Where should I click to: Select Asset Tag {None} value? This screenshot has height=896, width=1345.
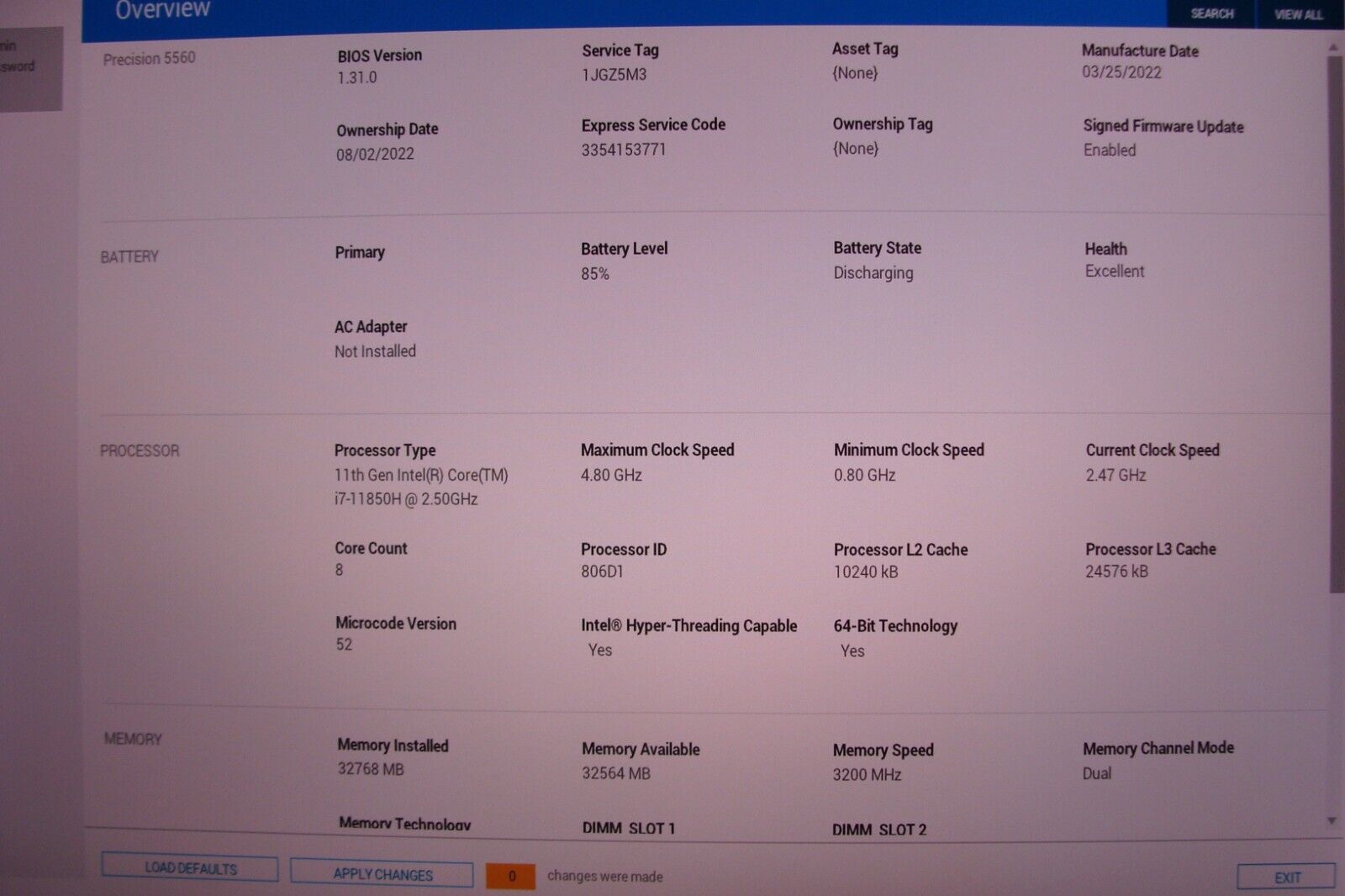855,73
